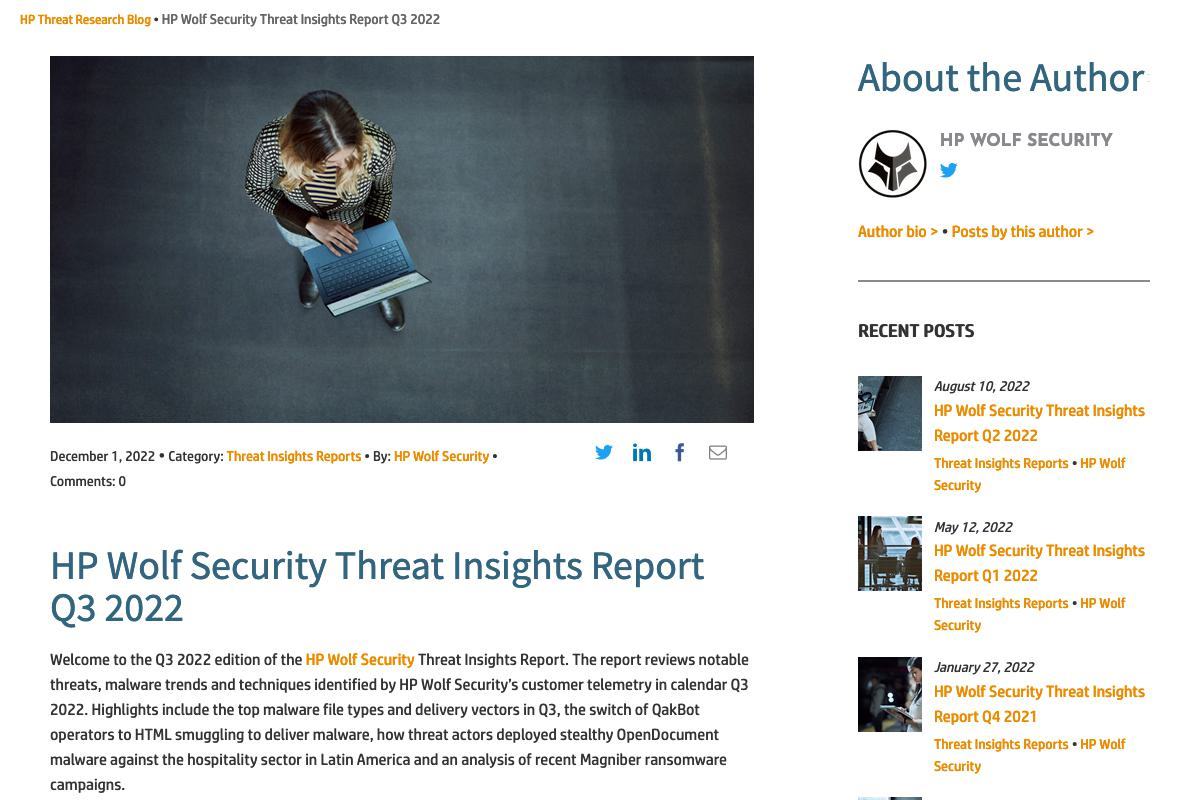Open Threat Insights Report Q1 2022 post
1200x800 pixels.
coord(1039,563)
